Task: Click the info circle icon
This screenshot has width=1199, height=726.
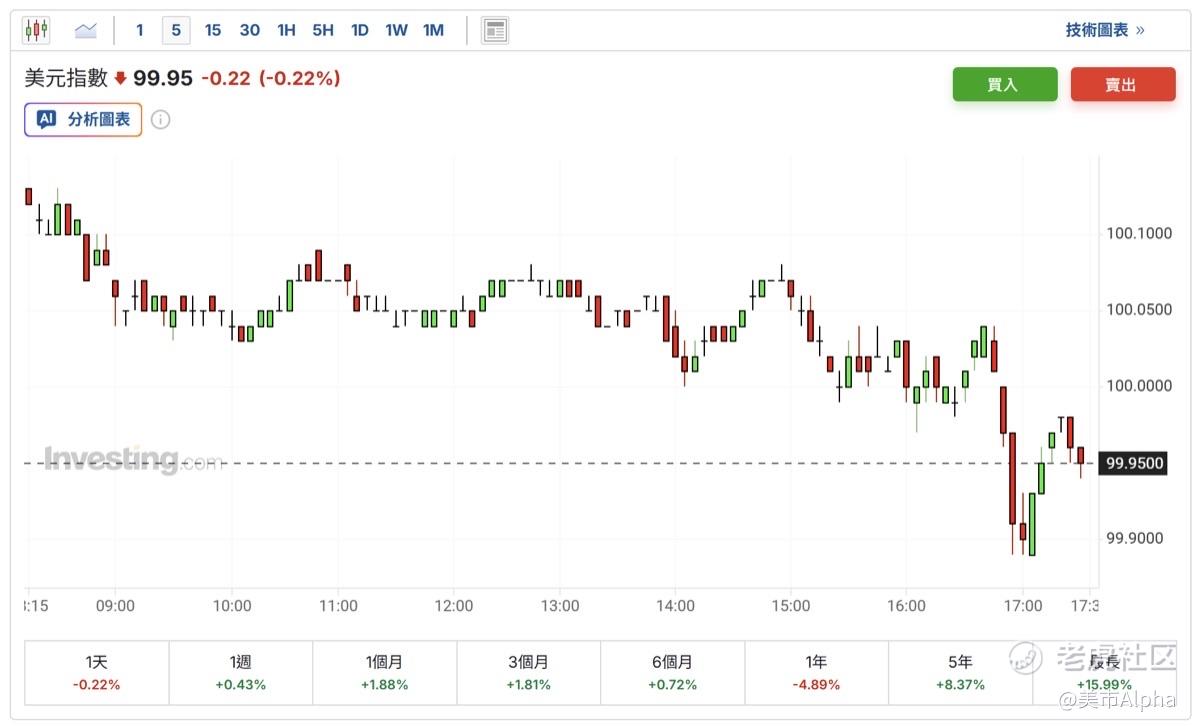Action: pos(160,120)
